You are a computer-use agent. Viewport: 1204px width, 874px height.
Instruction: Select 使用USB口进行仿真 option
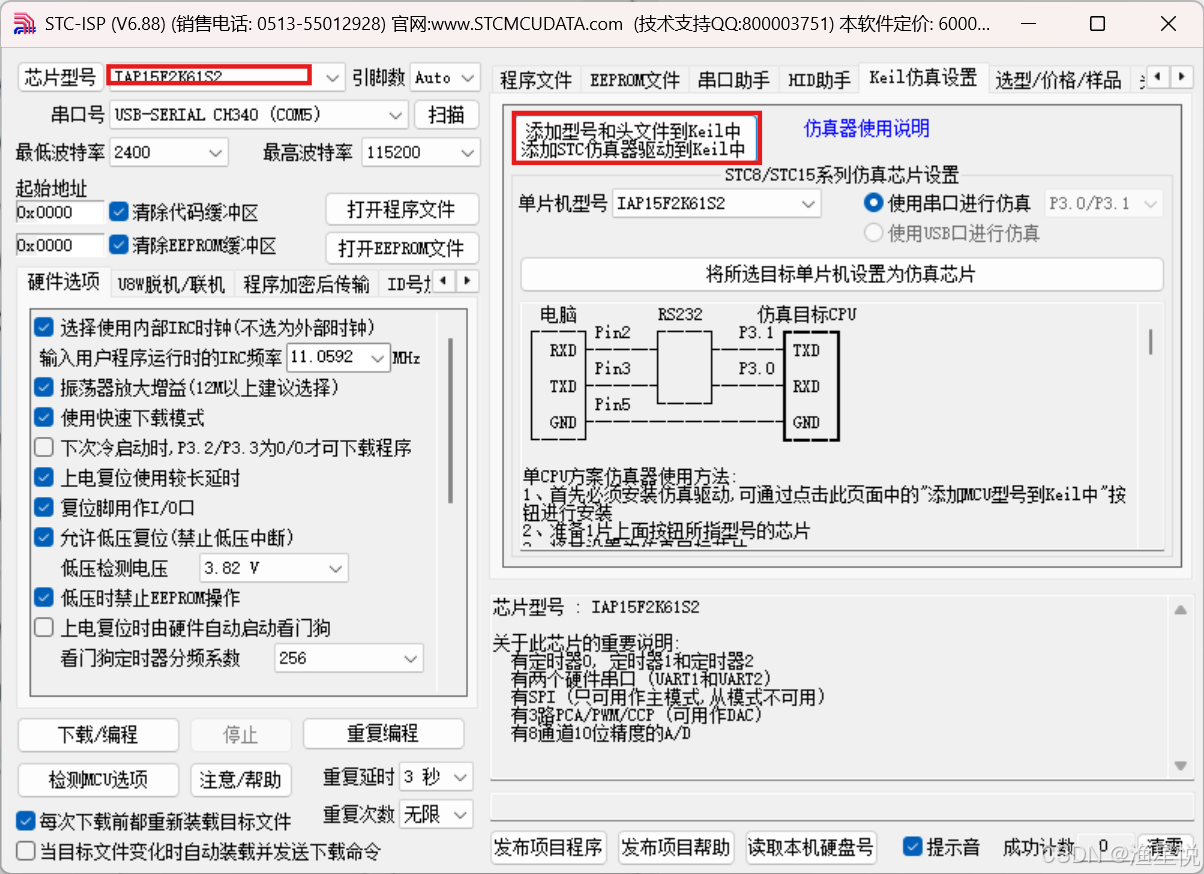click(x=873, y=232)
